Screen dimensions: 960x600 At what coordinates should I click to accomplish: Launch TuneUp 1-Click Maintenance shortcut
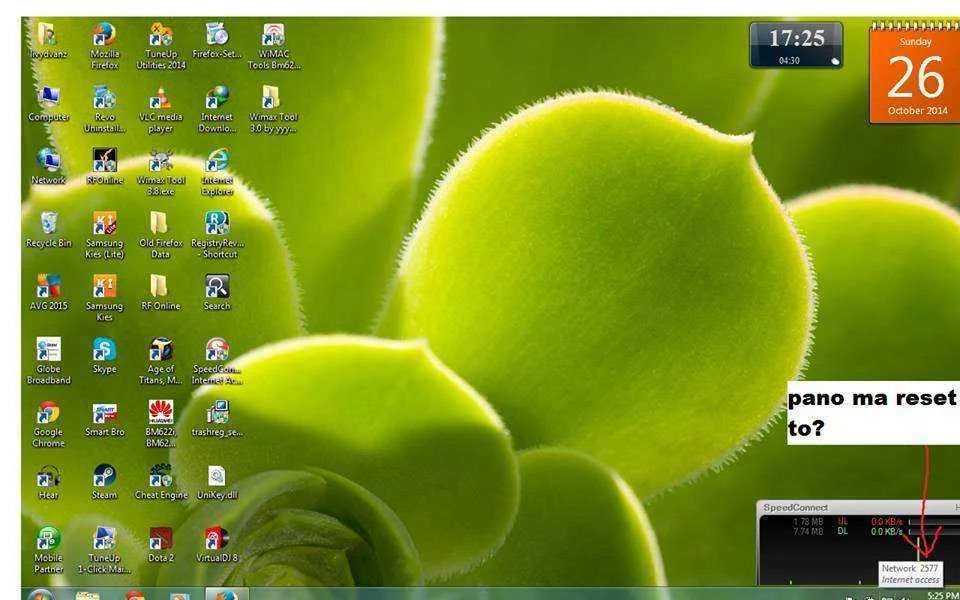[x=105, y=550]
